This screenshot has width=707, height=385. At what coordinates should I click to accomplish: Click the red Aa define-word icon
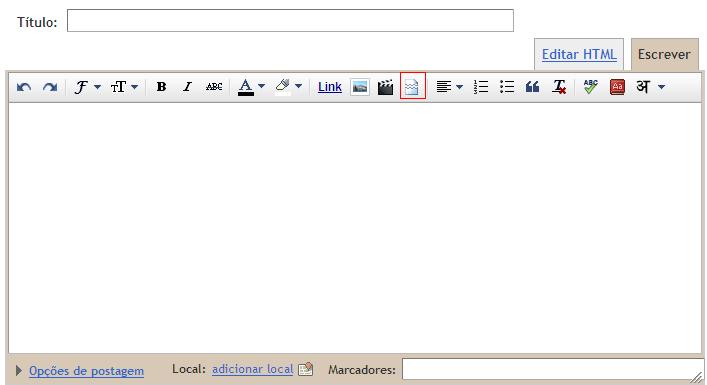pos(617,87)
